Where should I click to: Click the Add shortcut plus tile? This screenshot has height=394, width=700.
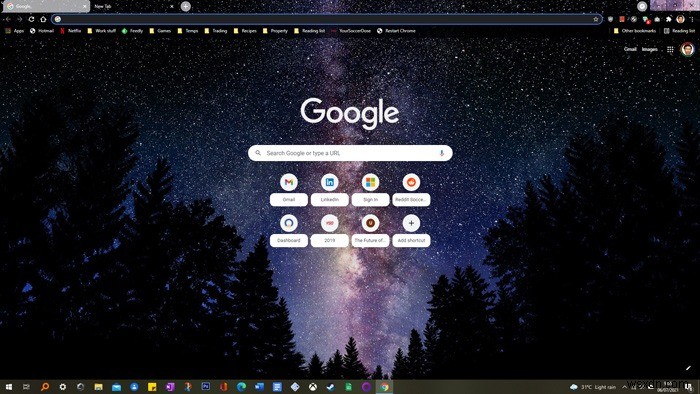click(411, 230)
